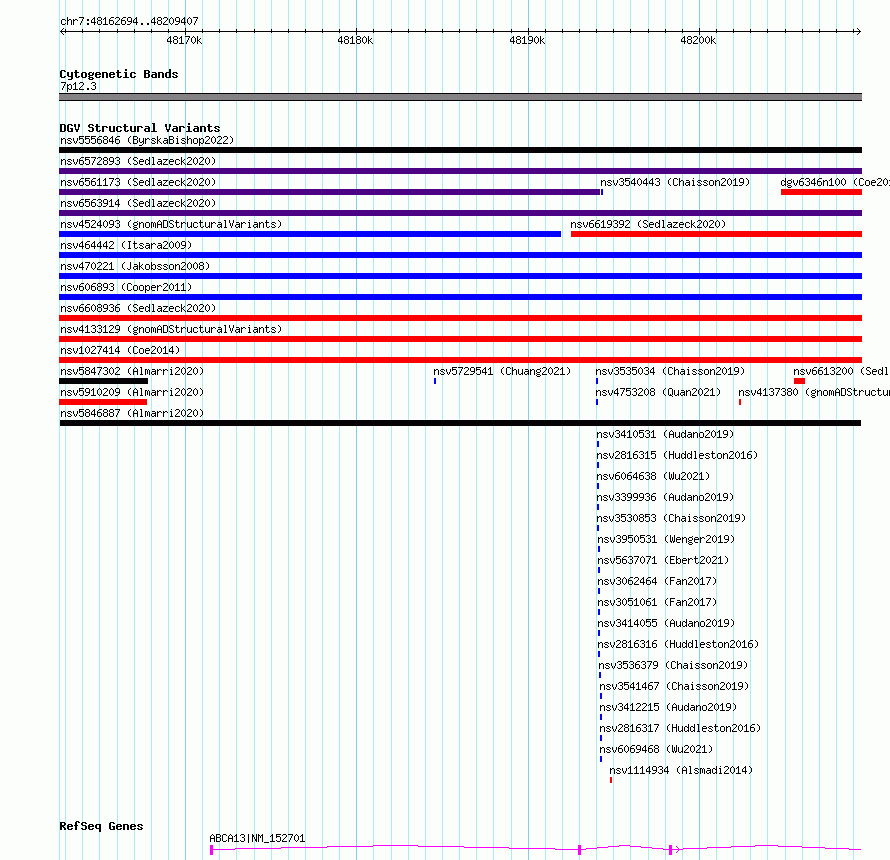
Task: Click the 48180k ruler position label
Action: [355, 41]
